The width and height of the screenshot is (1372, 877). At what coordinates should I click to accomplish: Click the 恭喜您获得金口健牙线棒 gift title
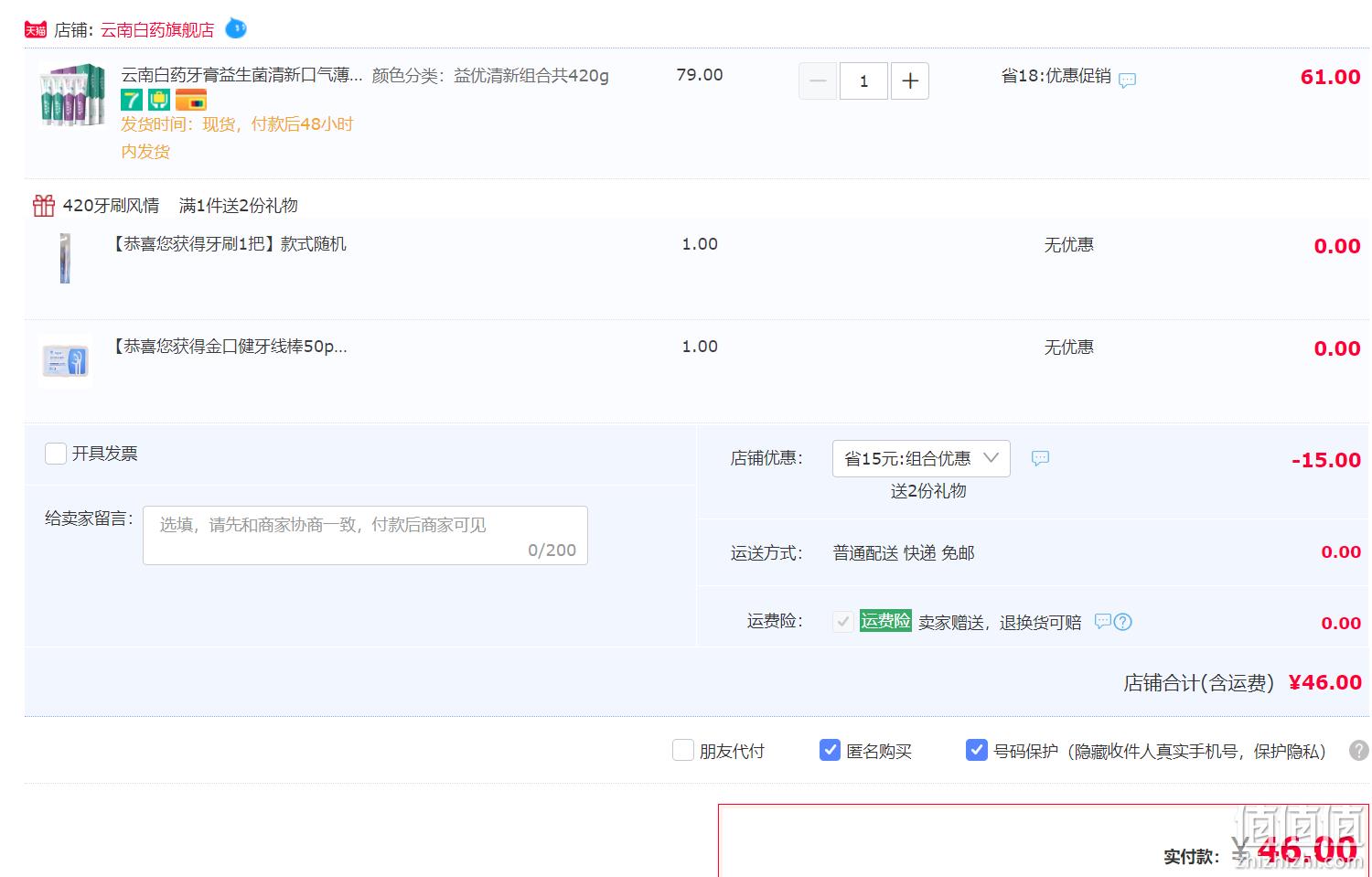click(x=229, y=347)
